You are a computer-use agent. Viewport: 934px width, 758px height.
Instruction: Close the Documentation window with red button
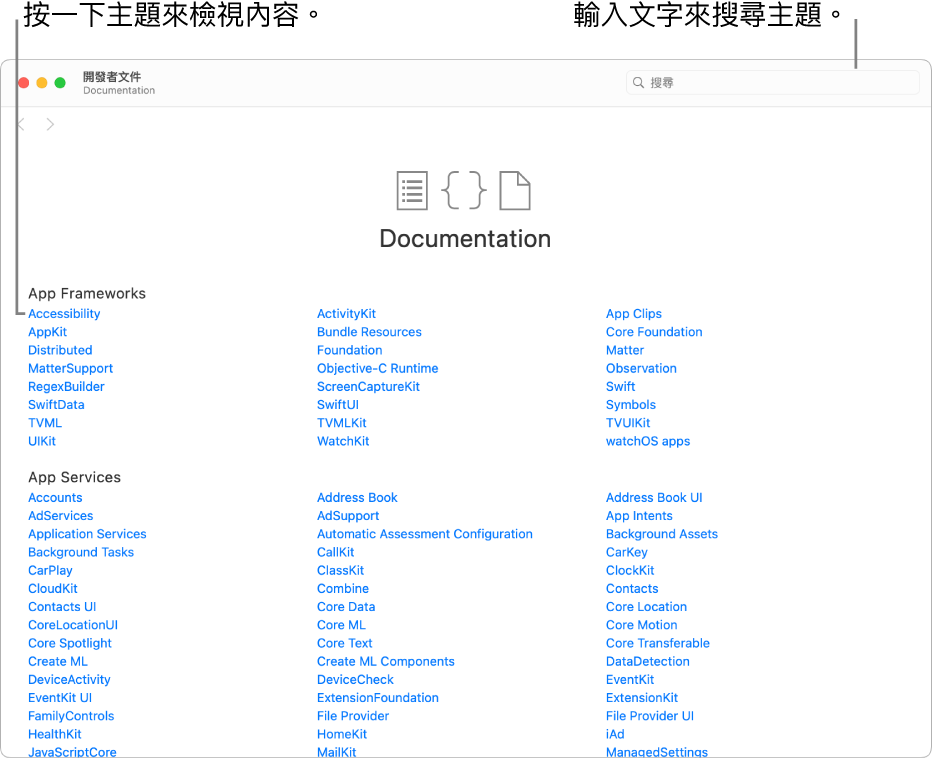[x=24, y=83]
